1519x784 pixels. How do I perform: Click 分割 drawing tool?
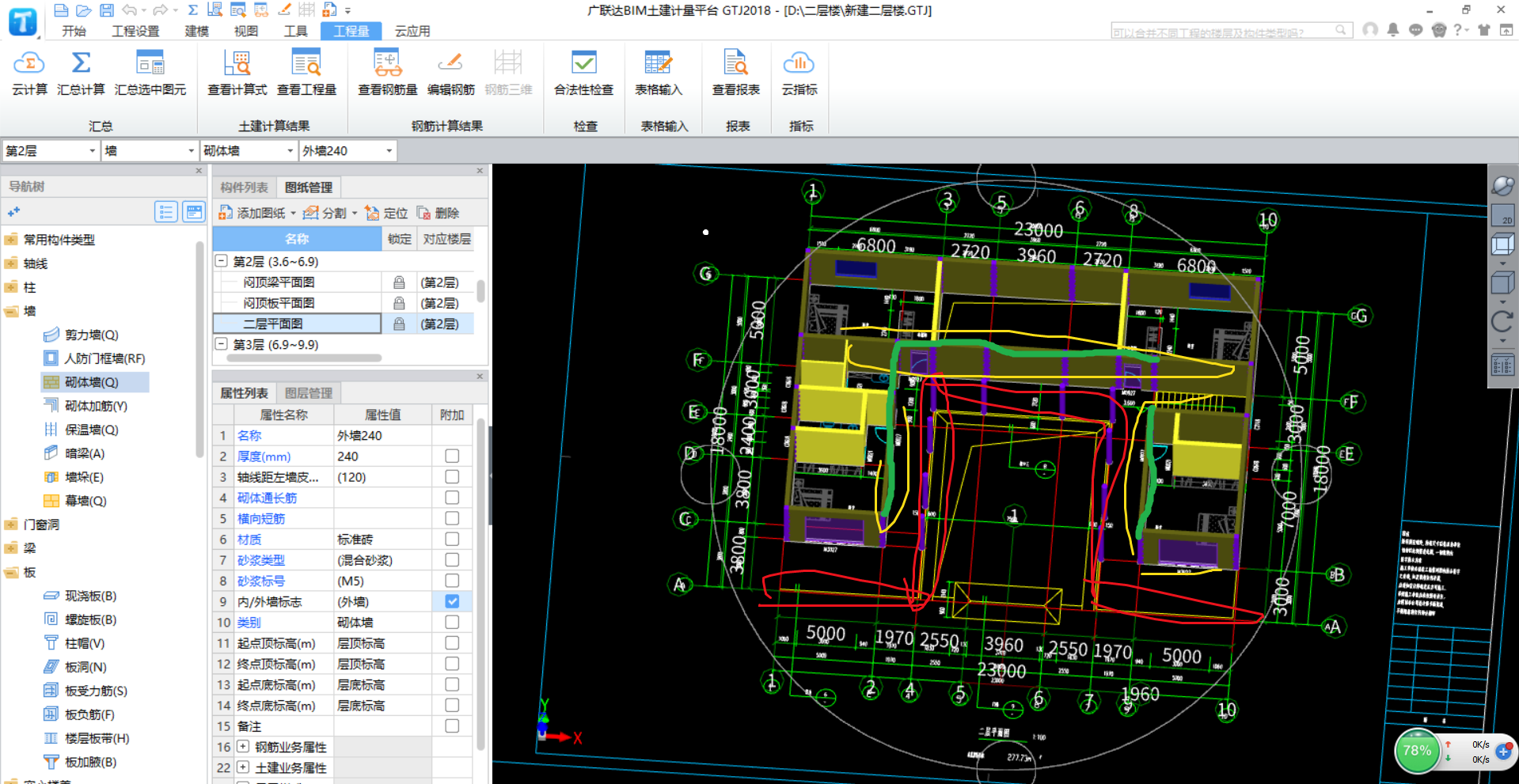tap(325, 213)
